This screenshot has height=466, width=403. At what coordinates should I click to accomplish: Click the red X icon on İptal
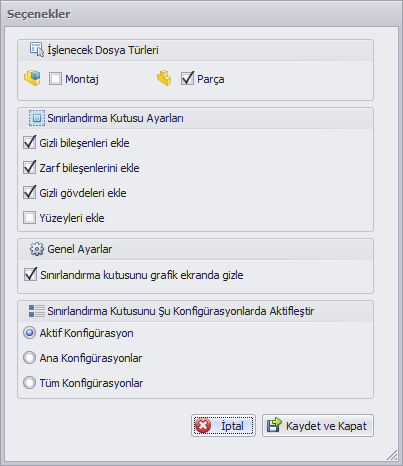click(x=203, y=426)
